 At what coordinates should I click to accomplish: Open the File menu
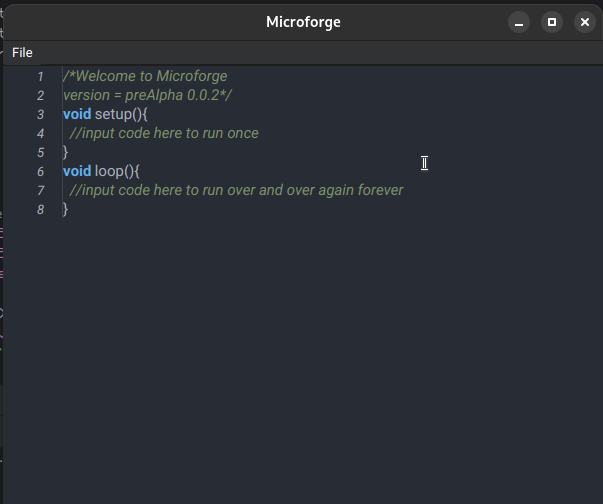click(22, 53)
